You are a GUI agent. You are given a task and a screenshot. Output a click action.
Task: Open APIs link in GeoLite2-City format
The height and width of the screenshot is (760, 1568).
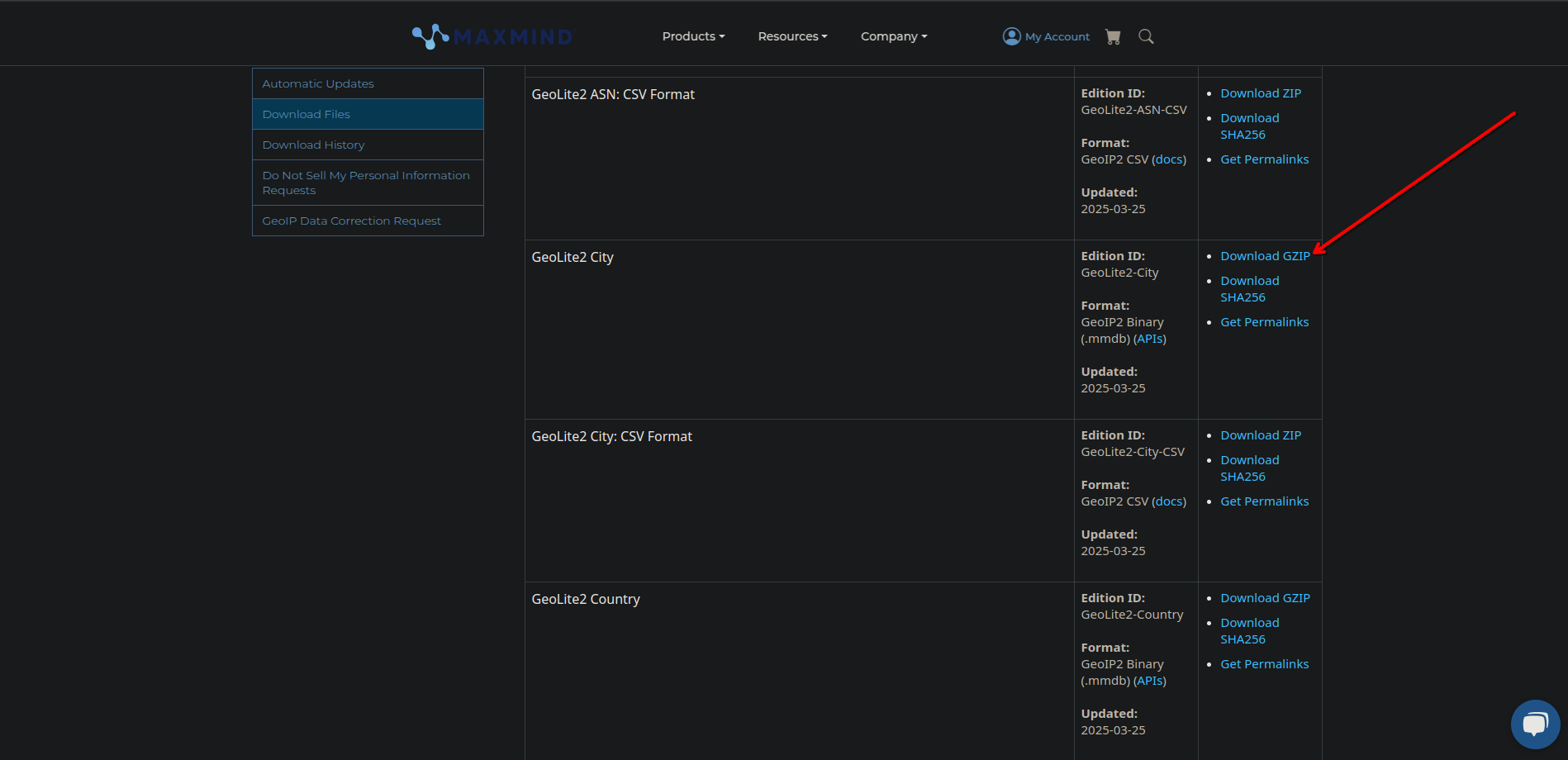pyautogui.click(x=1150, y=339)
